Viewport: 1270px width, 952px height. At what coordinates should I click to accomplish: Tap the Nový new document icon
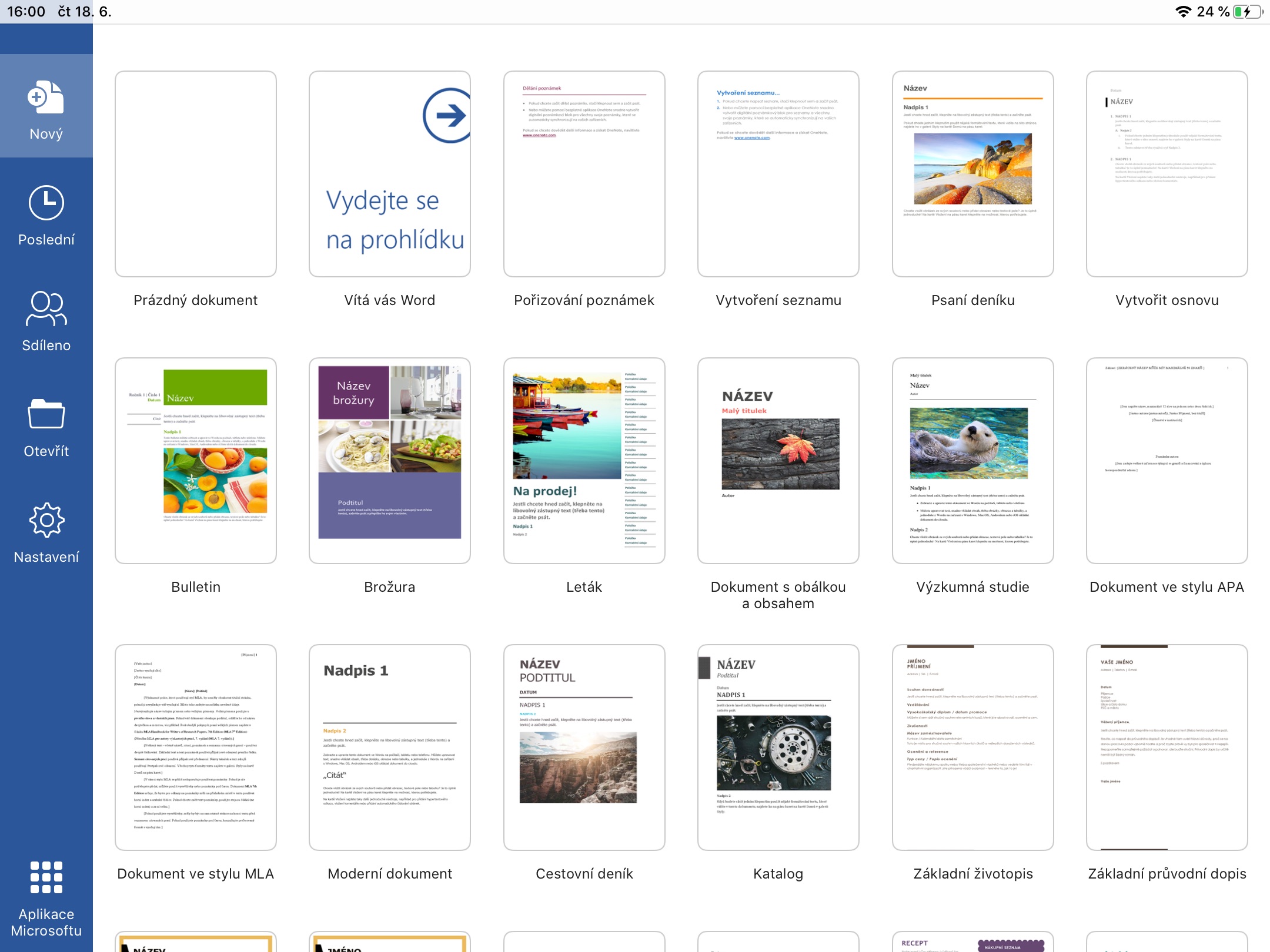pos(46,98)
